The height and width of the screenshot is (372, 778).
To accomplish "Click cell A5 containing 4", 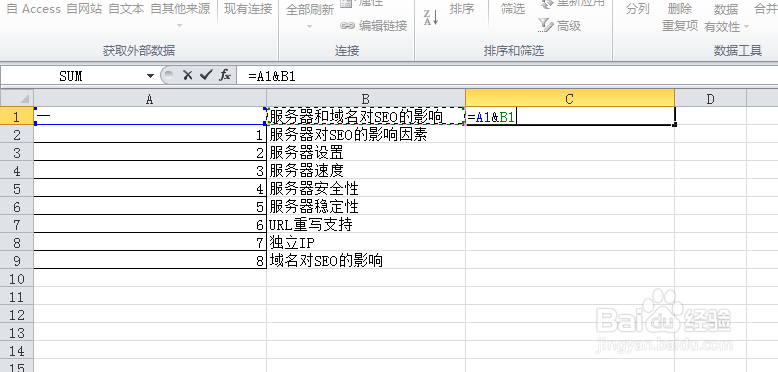I will click(150, 188).
